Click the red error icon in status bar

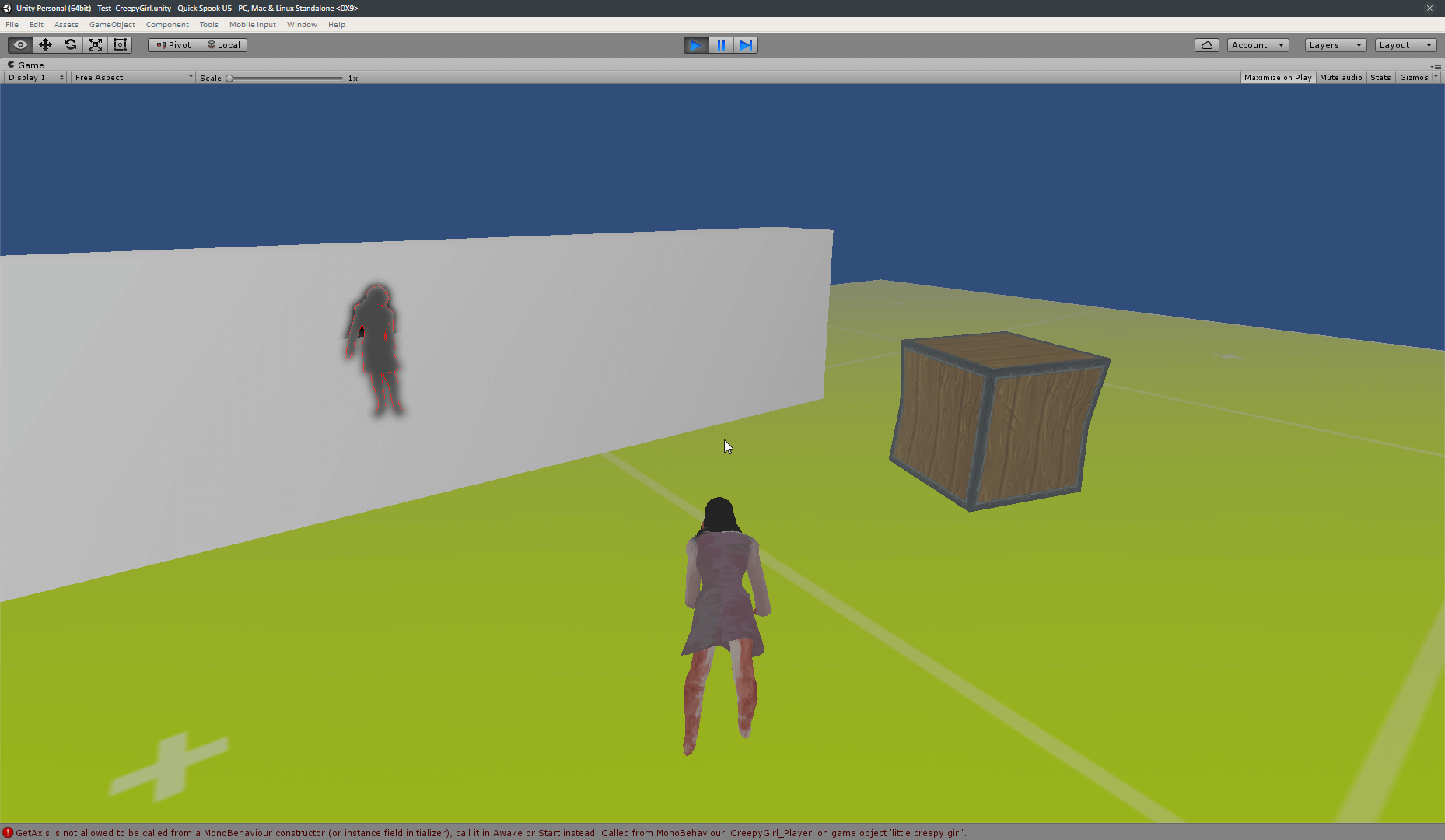pos(8,832)
